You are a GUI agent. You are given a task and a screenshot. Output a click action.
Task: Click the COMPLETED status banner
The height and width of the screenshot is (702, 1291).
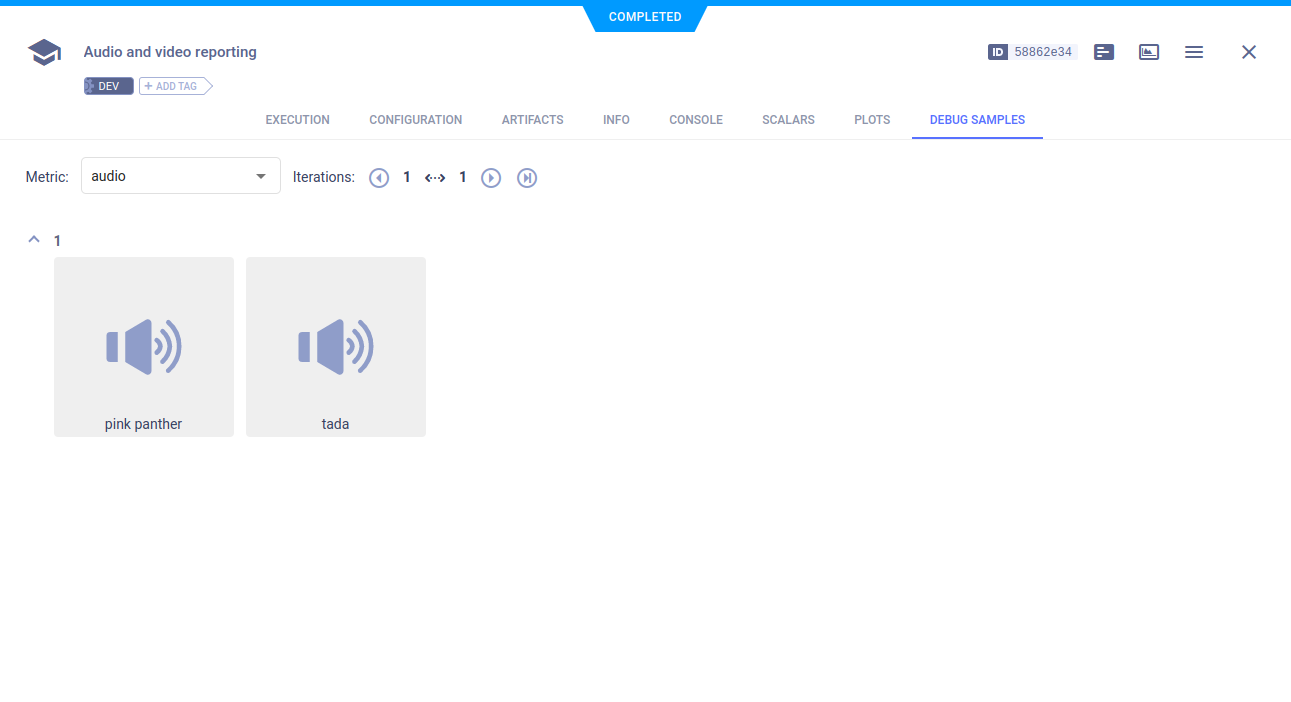coord(644,16)
